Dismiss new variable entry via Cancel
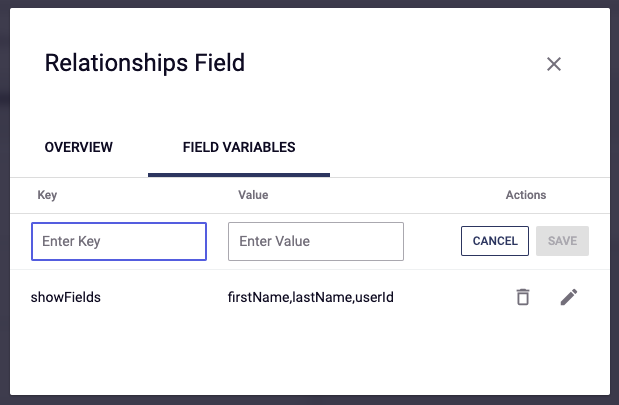 495,241
